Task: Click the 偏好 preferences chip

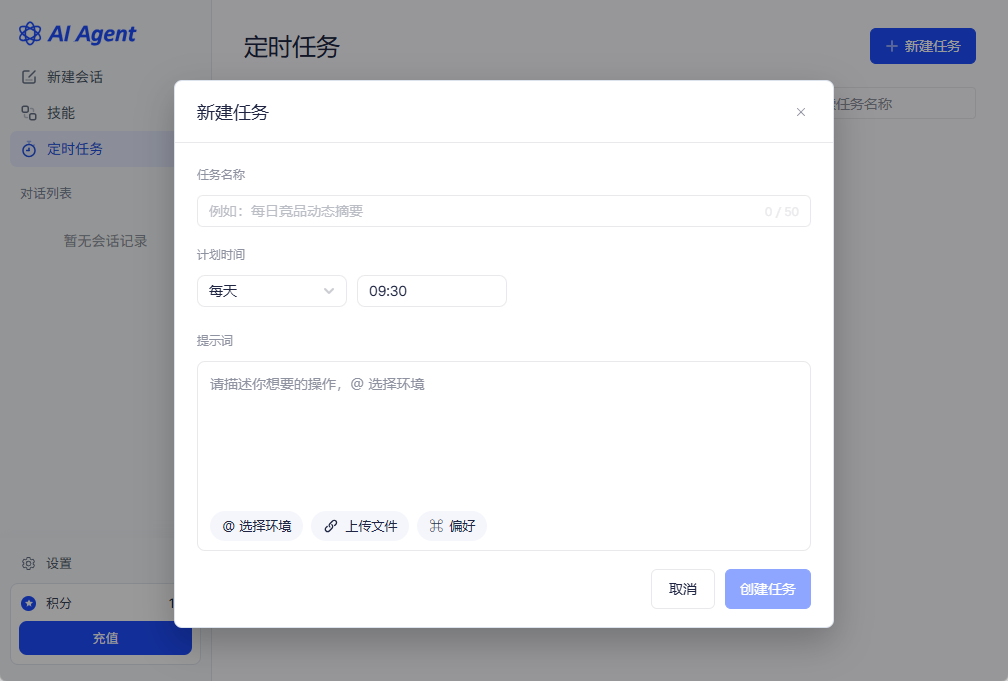Action: coord(452,526)
